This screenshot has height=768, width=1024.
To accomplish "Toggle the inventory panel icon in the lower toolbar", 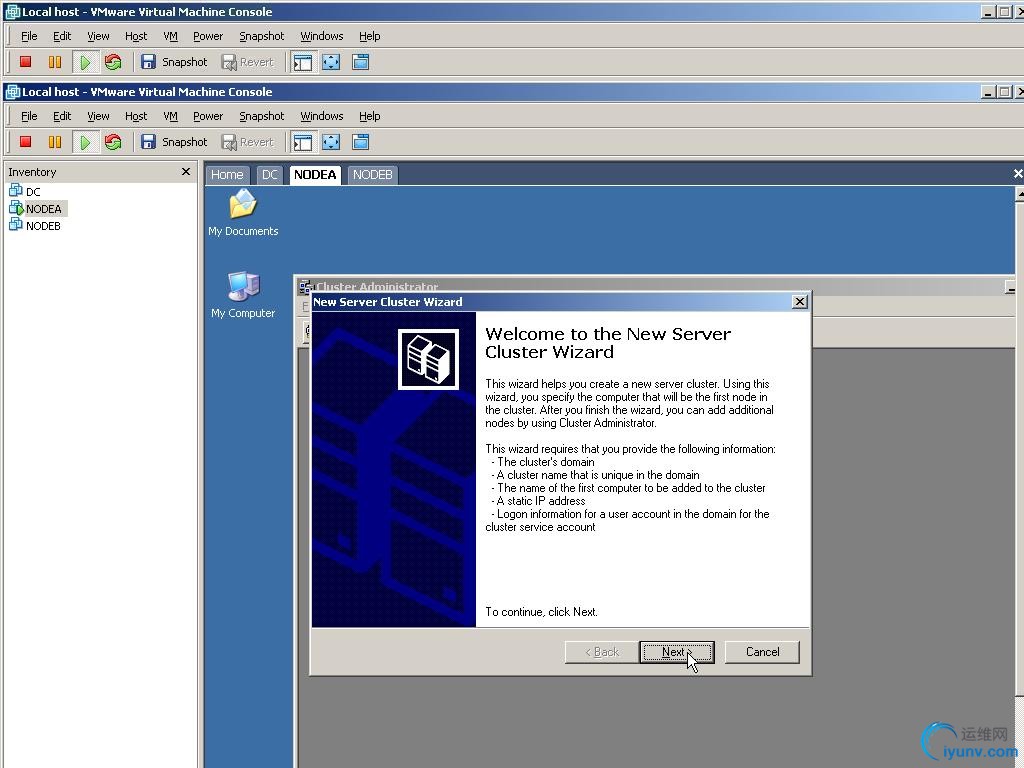I will tap(303, 142).
